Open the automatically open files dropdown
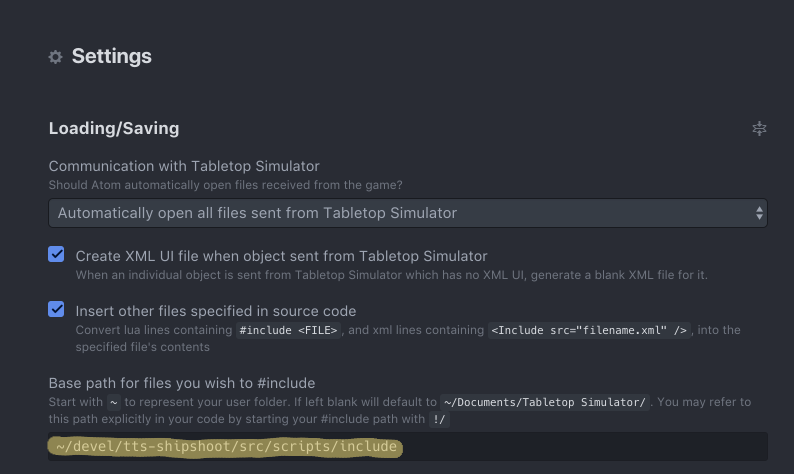The width and height of the screenshot is (794, 474). coord(408,213)
